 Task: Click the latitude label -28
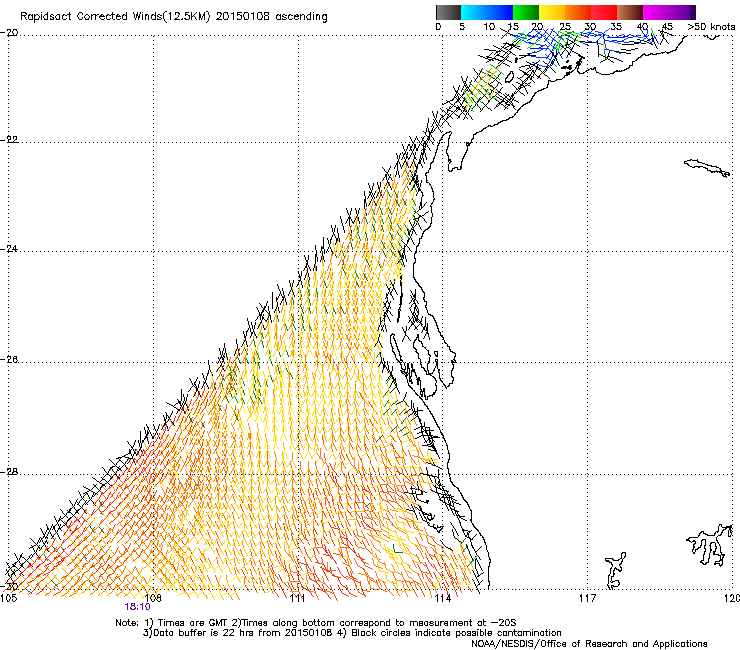point(9,472)
